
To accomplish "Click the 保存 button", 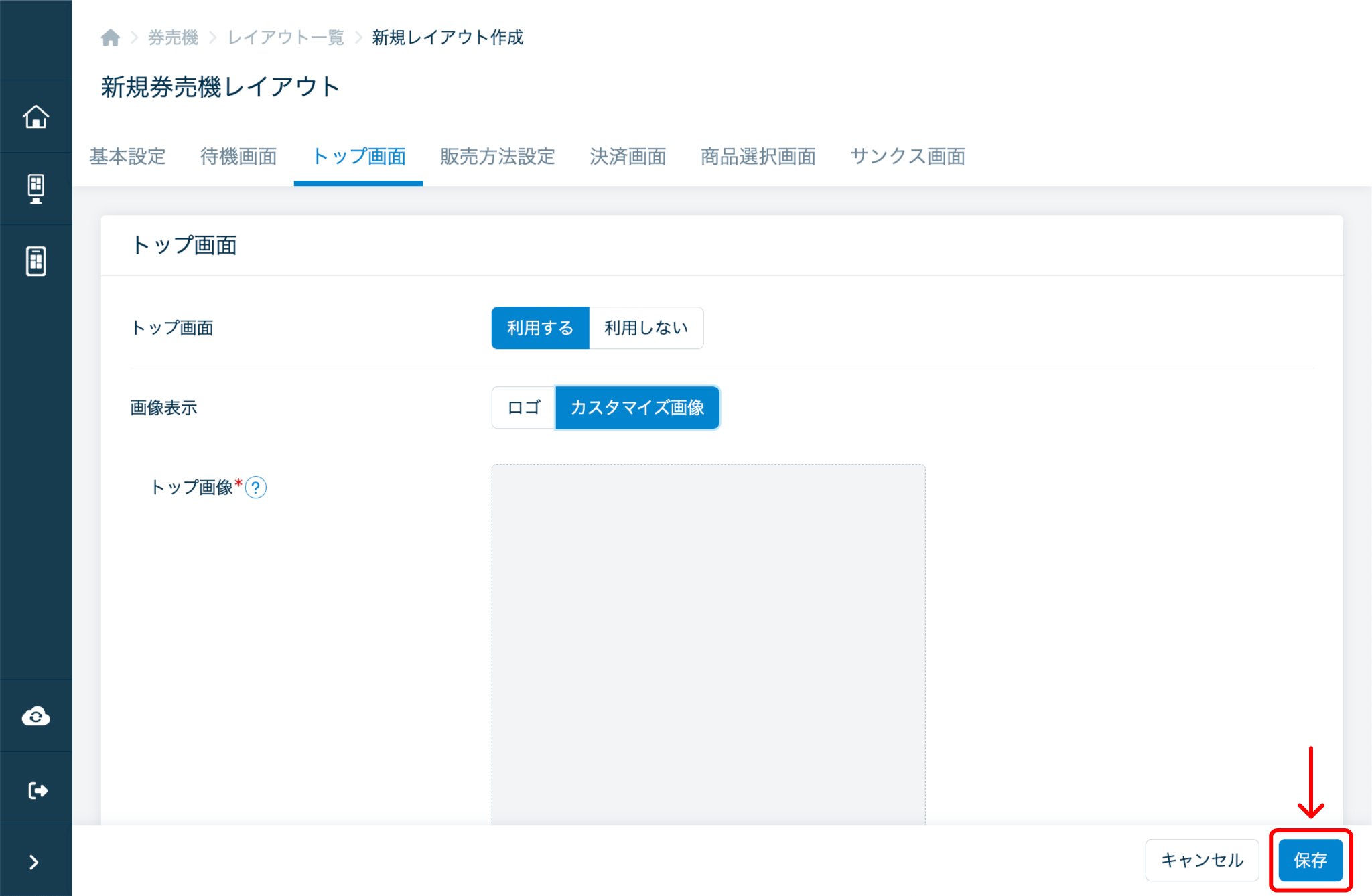I will pyautogui.click(x=1310, y=860).
